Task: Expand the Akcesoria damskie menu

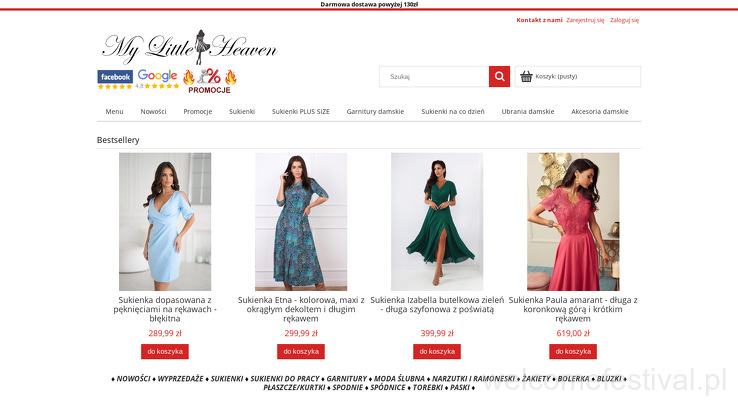Action: [x=600, y=112]
